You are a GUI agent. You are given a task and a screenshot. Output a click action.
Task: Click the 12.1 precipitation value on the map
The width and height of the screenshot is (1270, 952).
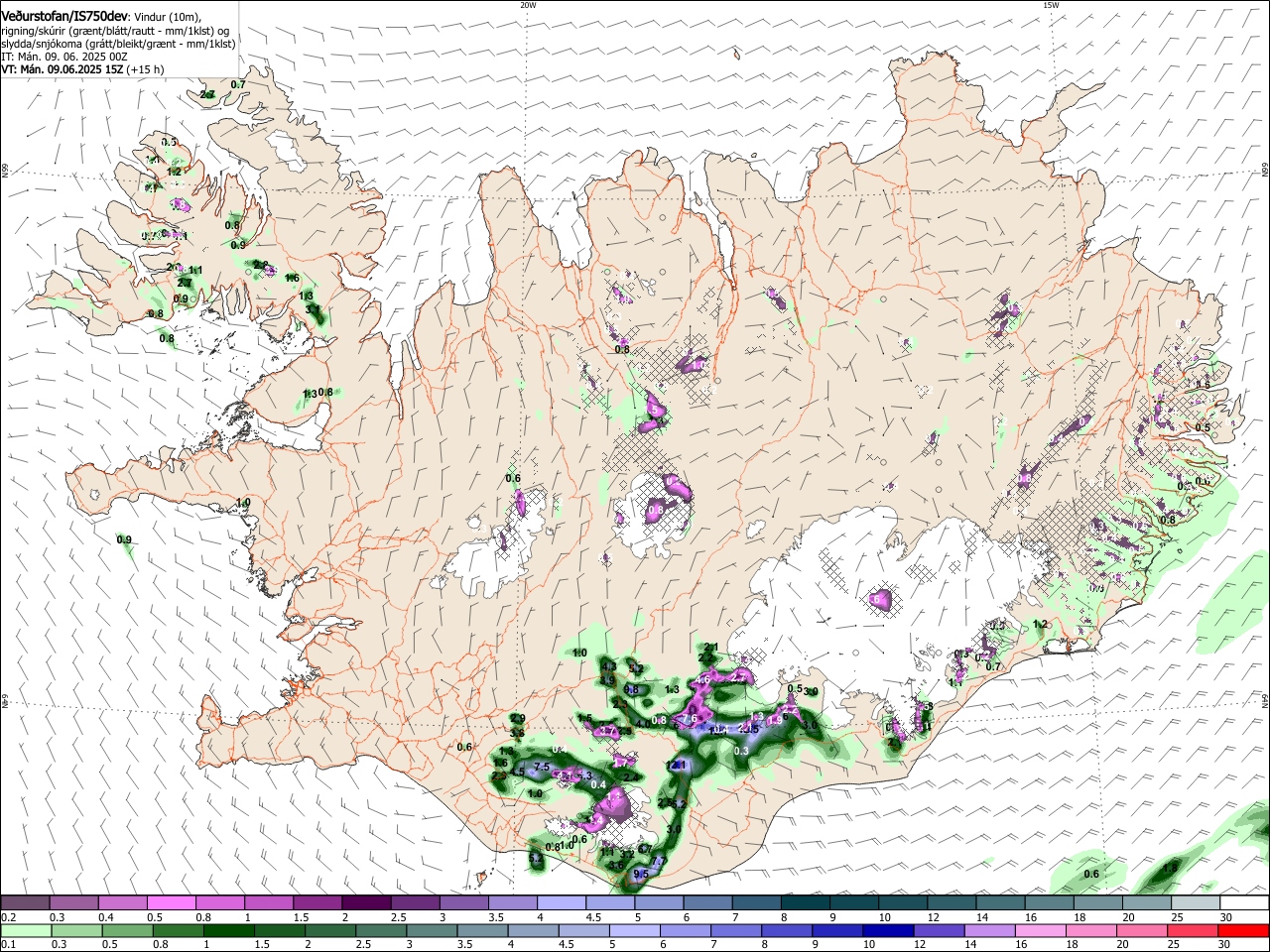click(x=676, y=765)
